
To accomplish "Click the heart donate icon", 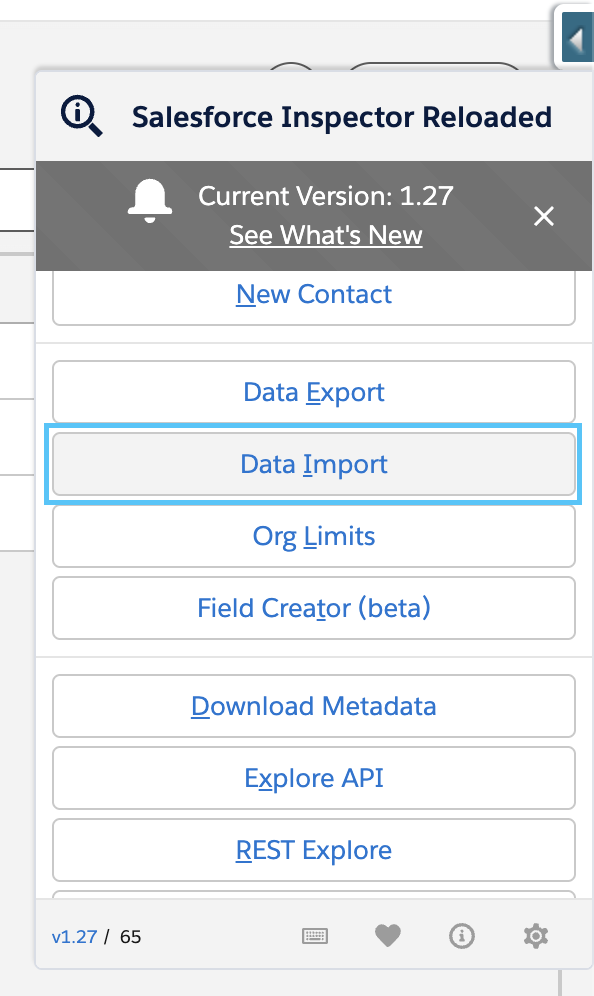I will pyautogui.click(x=388, y=936).
